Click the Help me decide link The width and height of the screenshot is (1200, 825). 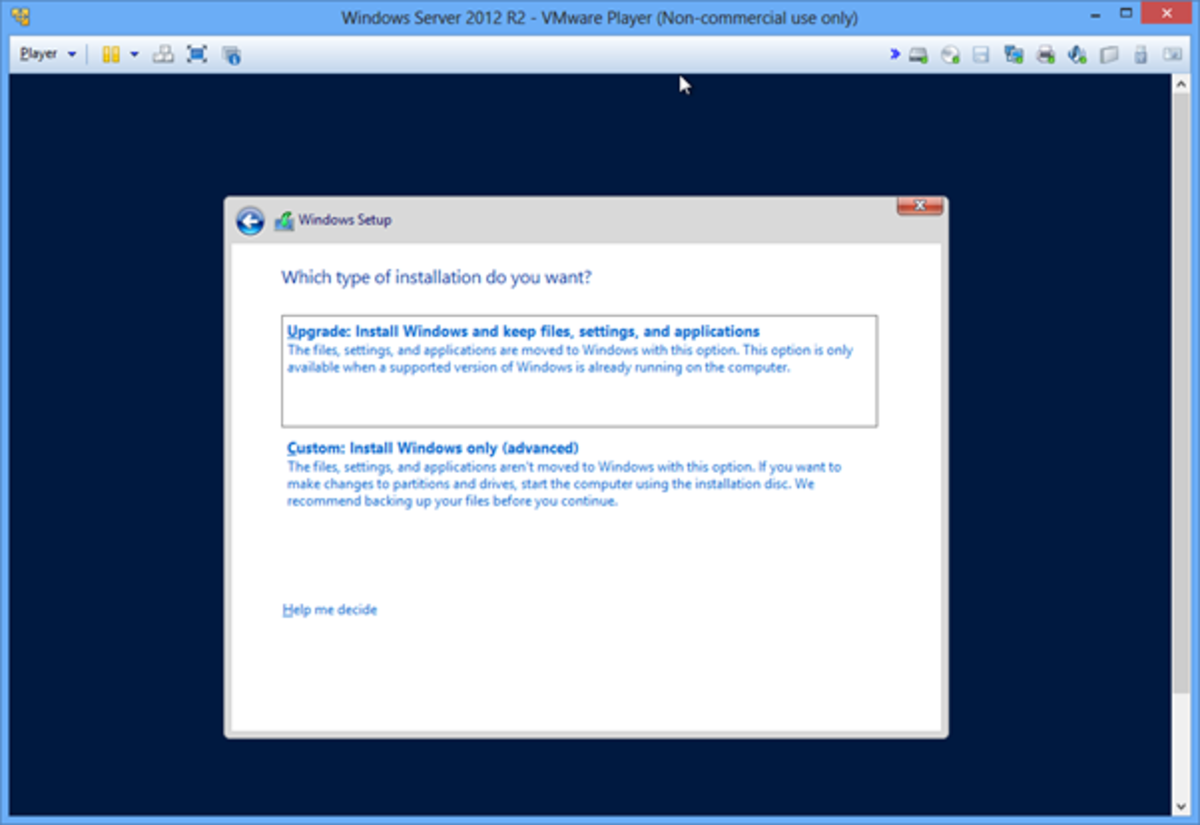(x=330, y=609)
